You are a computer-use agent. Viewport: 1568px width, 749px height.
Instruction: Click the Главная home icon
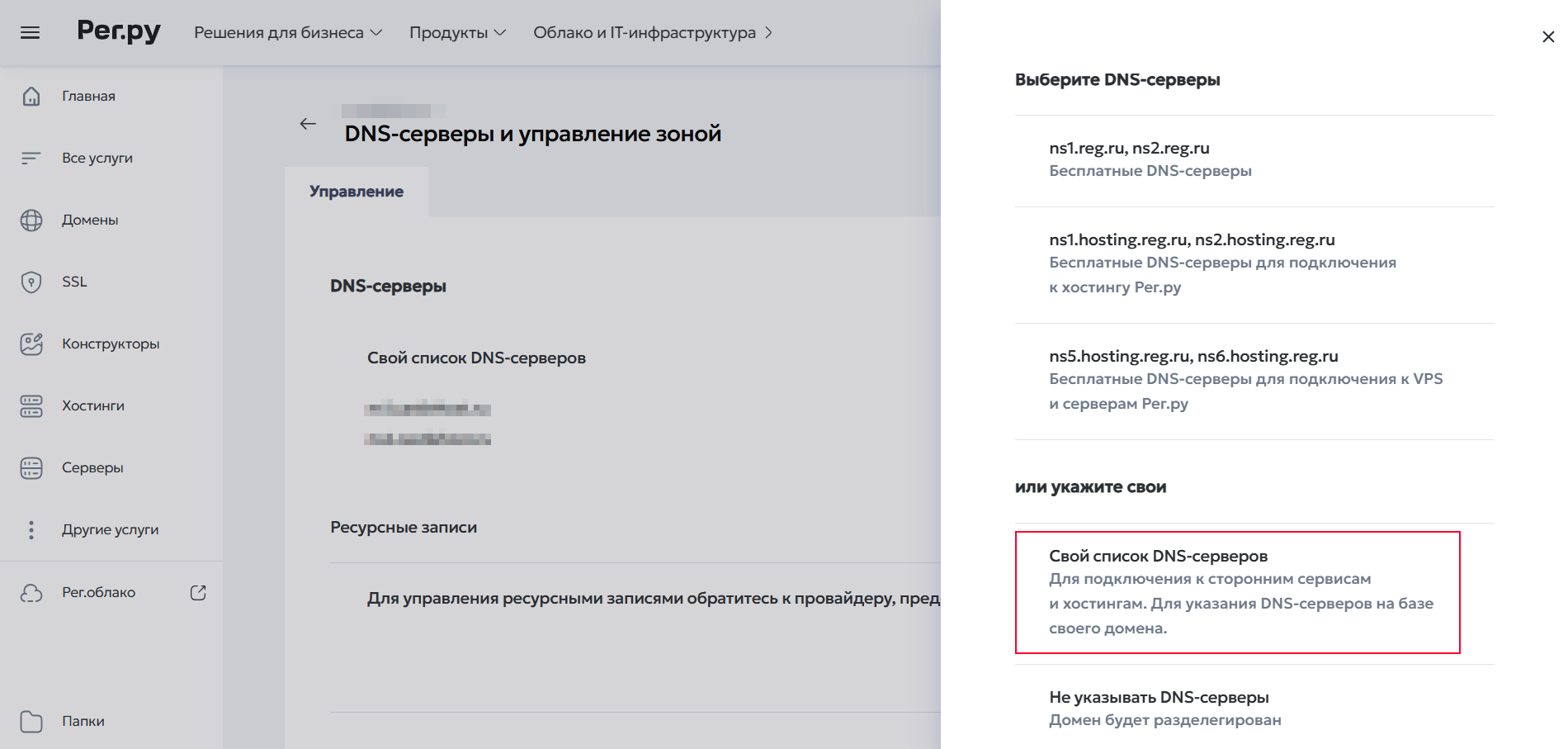coord(31,96)
